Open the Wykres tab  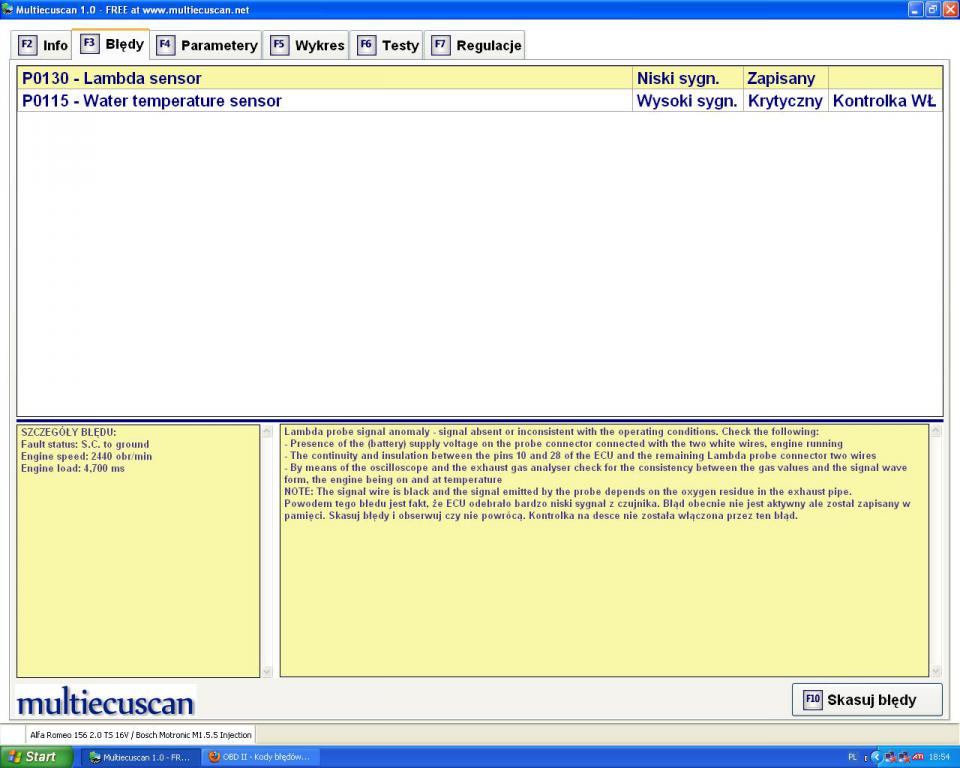point(306,45)
